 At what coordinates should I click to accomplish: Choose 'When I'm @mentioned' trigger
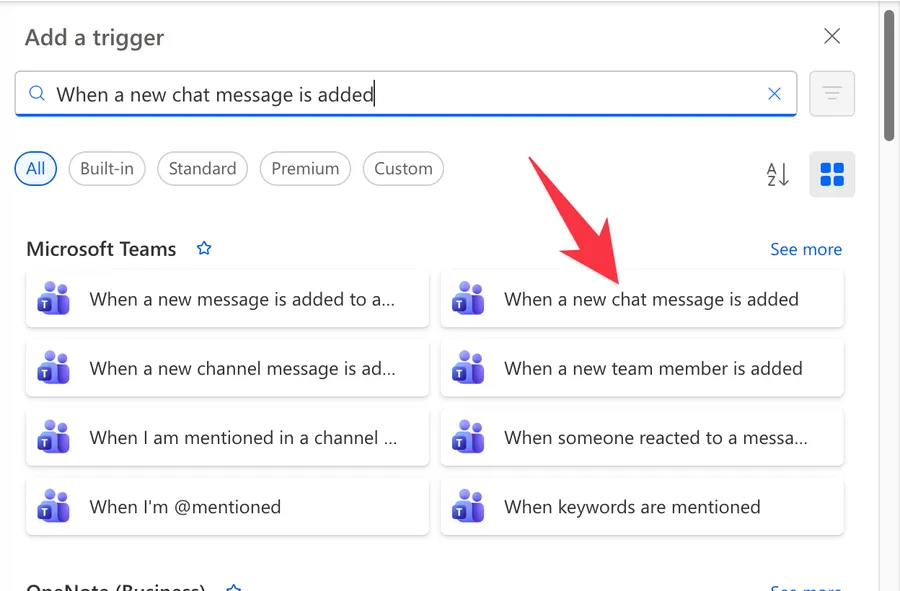(227, 507)
